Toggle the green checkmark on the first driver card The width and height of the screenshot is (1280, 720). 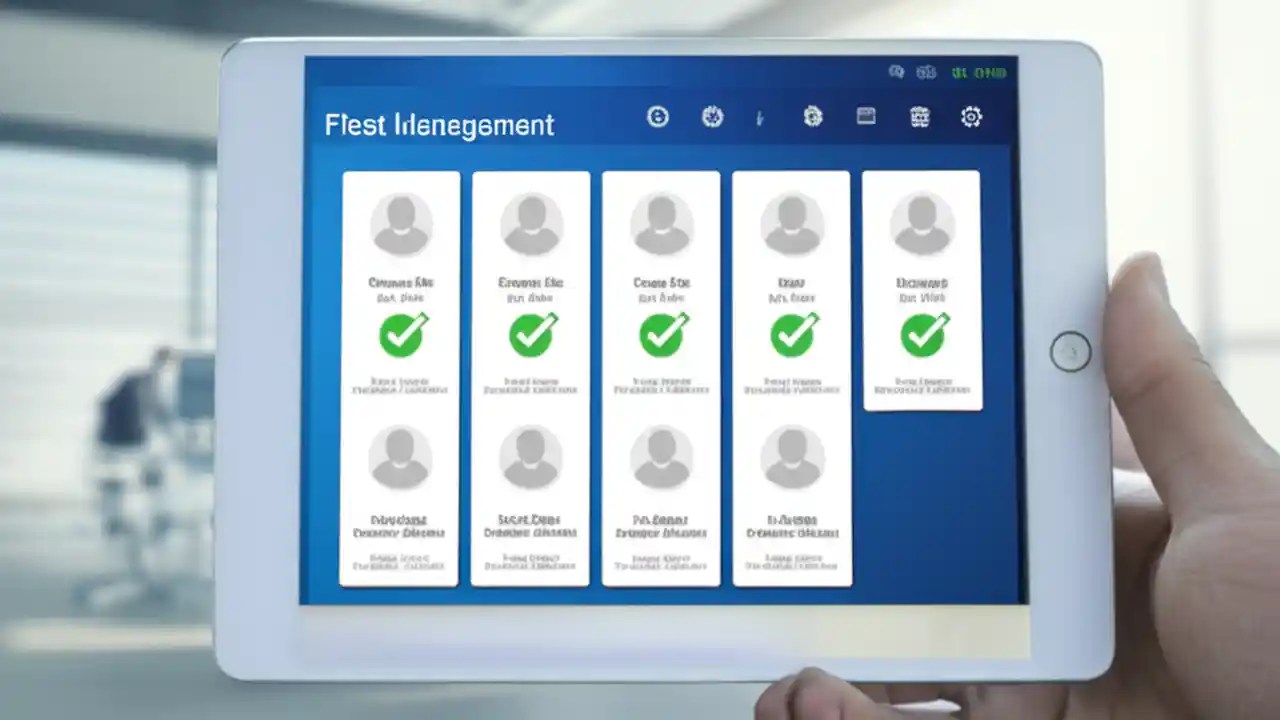402,335
